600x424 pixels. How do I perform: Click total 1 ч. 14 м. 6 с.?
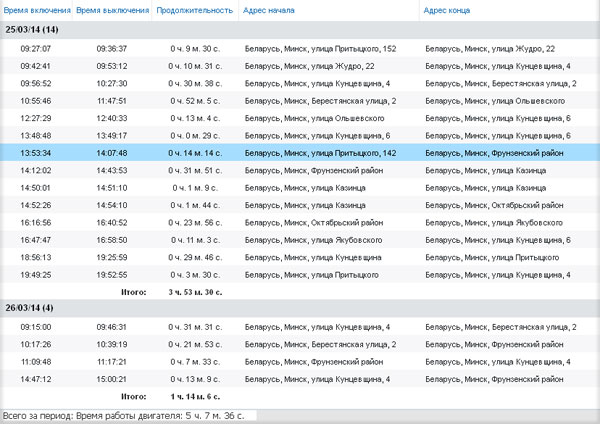pos(195,396)
